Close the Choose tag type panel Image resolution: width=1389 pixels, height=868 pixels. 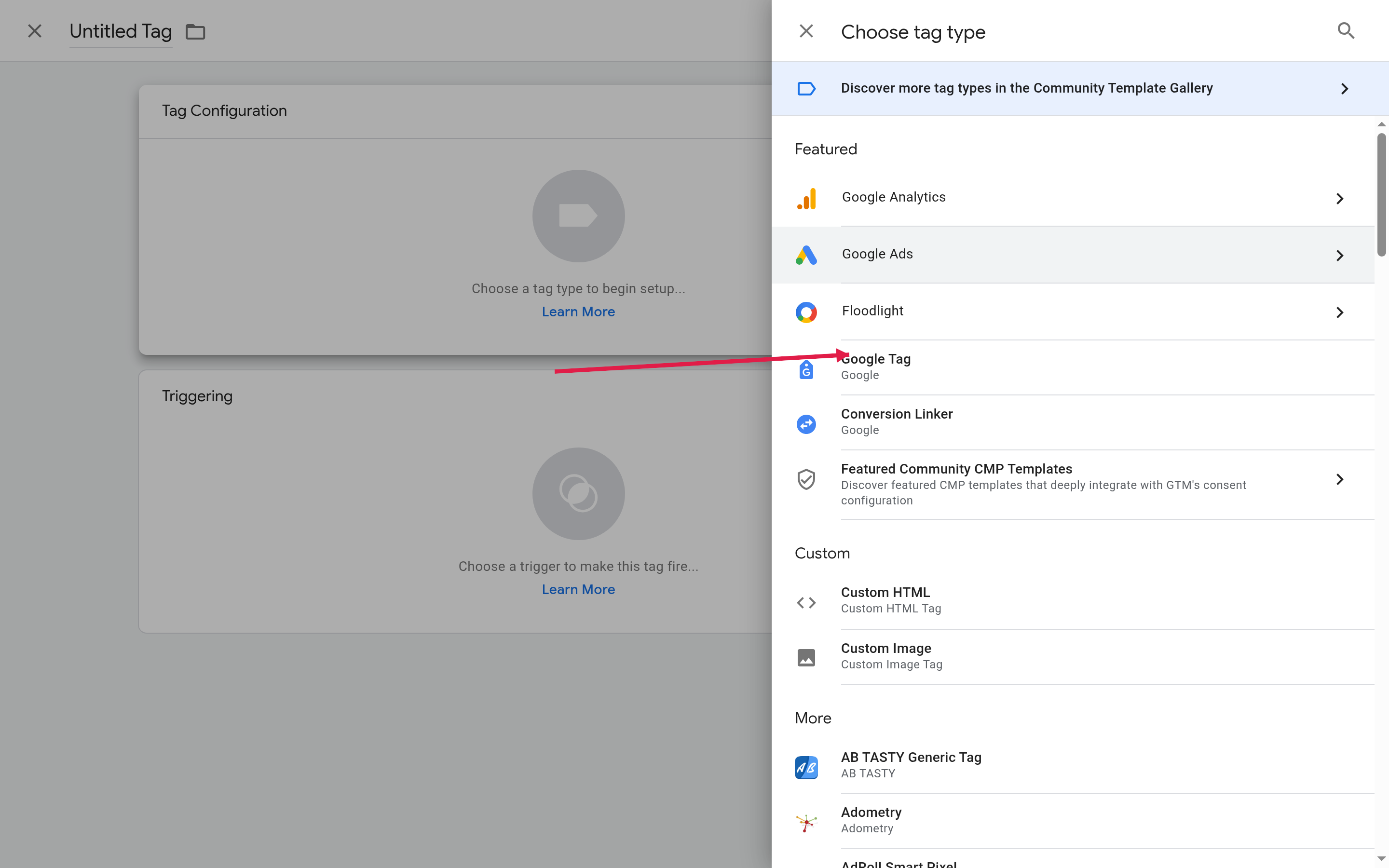coord(806,31)
